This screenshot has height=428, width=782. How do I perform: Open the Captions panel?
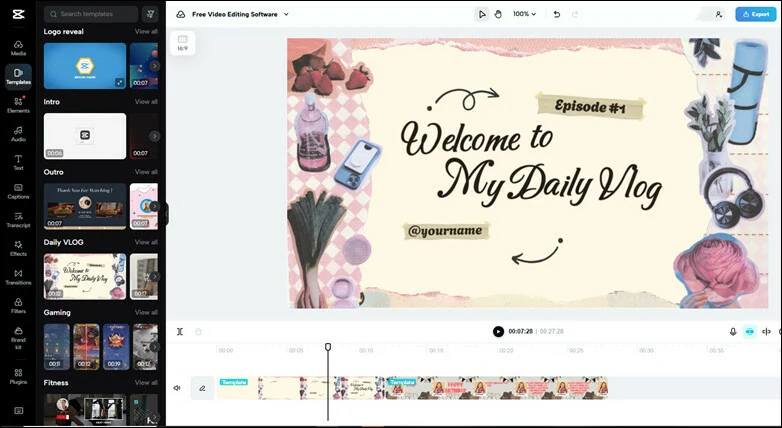(x=18, y=191)
